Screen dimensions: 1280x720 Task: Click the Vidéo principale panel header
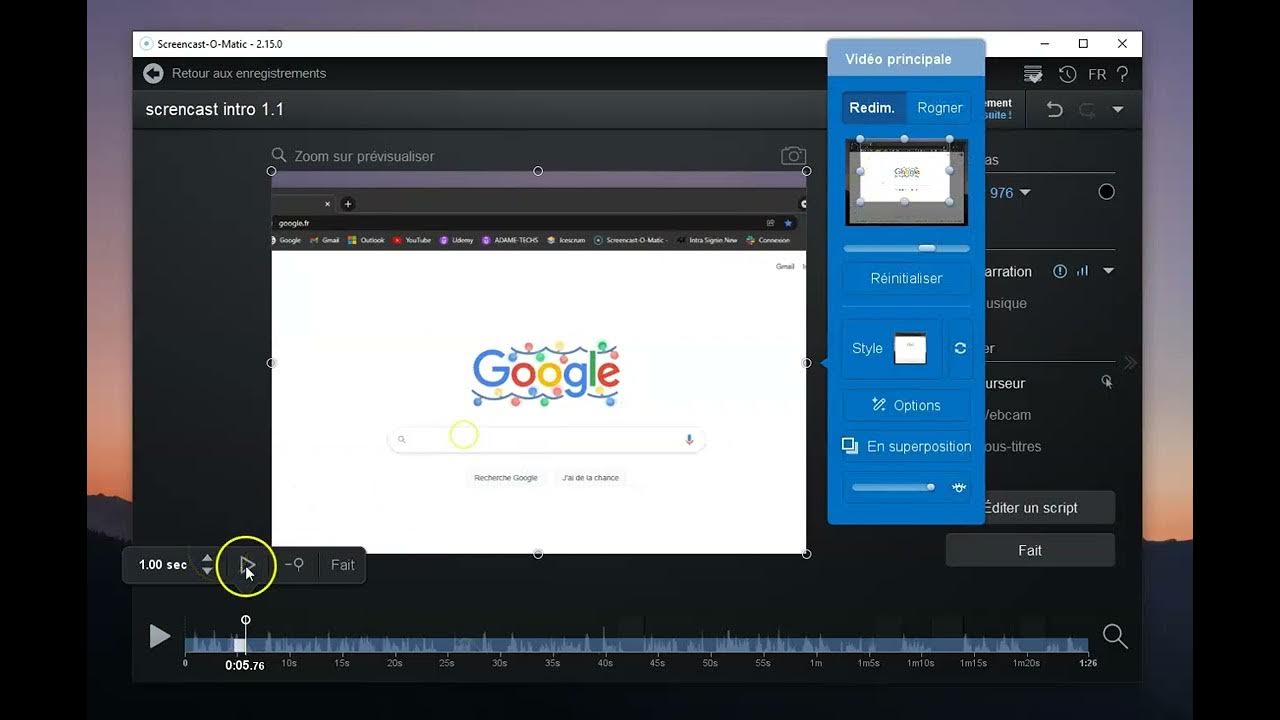coord(906,59)
